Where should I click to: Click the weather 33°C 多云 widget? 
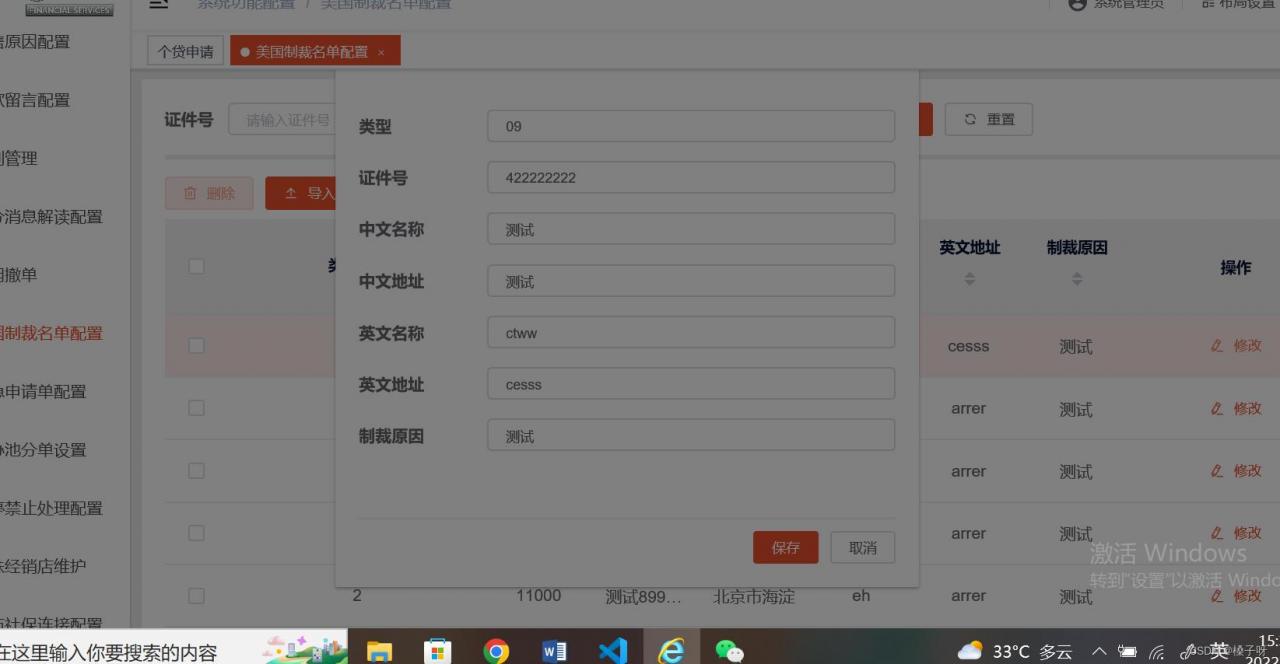1015,652
